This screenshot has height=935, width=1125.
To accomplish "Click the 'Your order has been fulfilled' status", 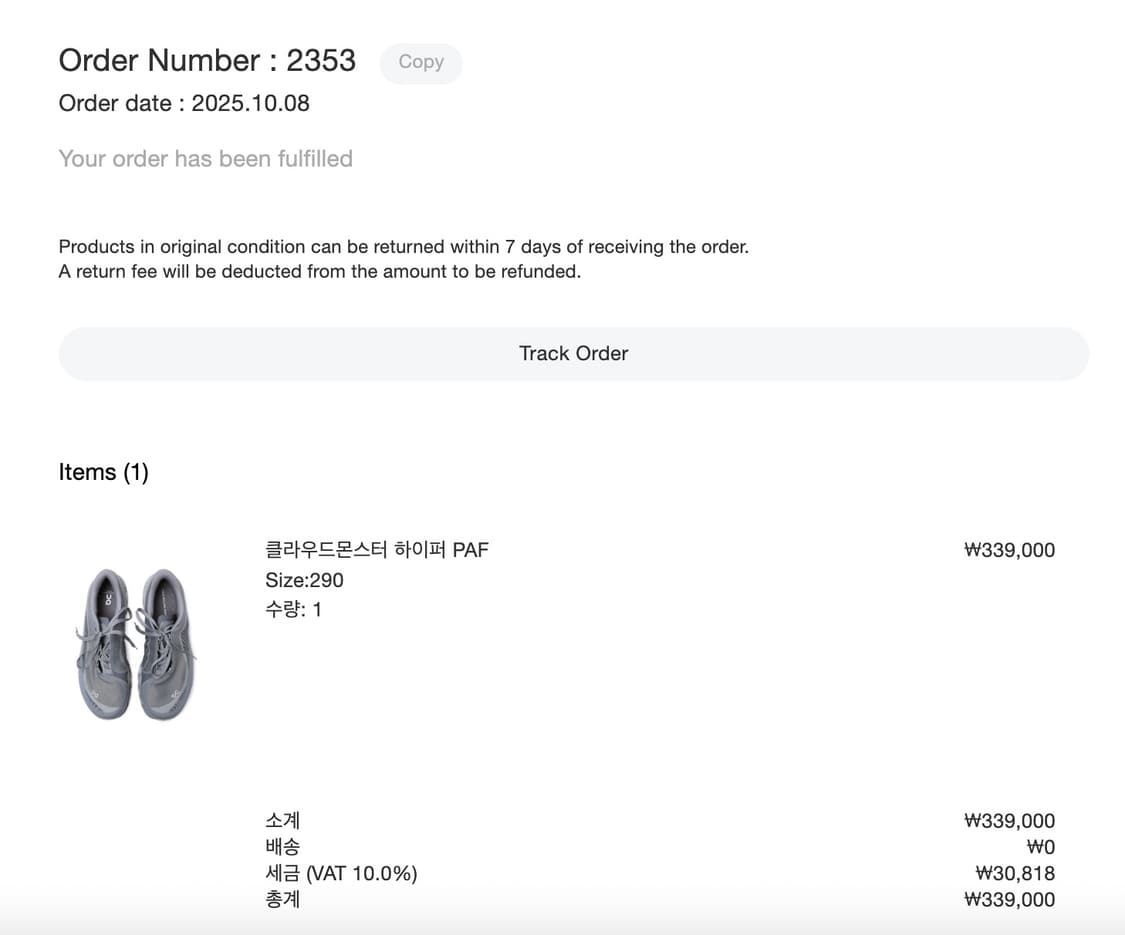I will [205, 159].
